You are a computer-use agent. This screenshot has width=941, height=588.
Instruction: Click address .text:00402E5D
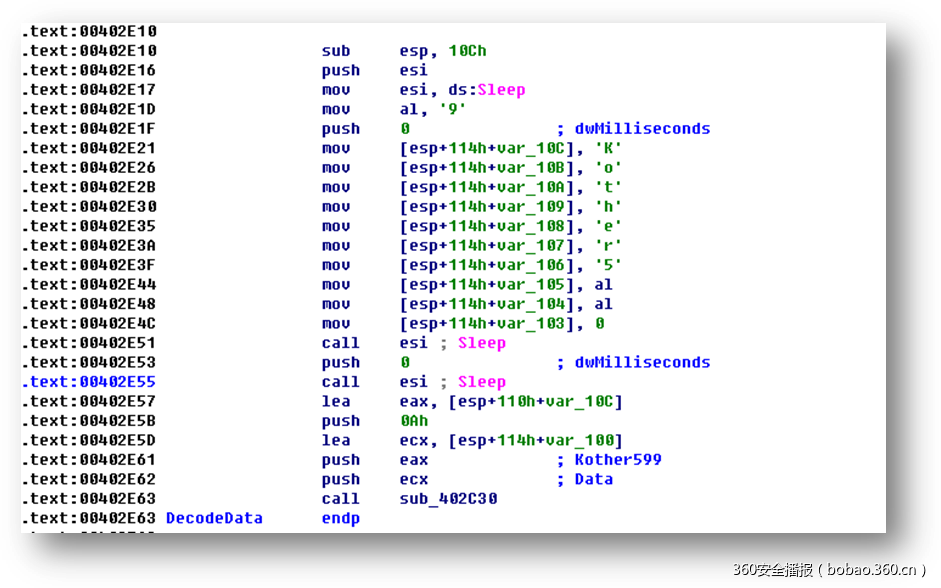[x=88, y=440]
